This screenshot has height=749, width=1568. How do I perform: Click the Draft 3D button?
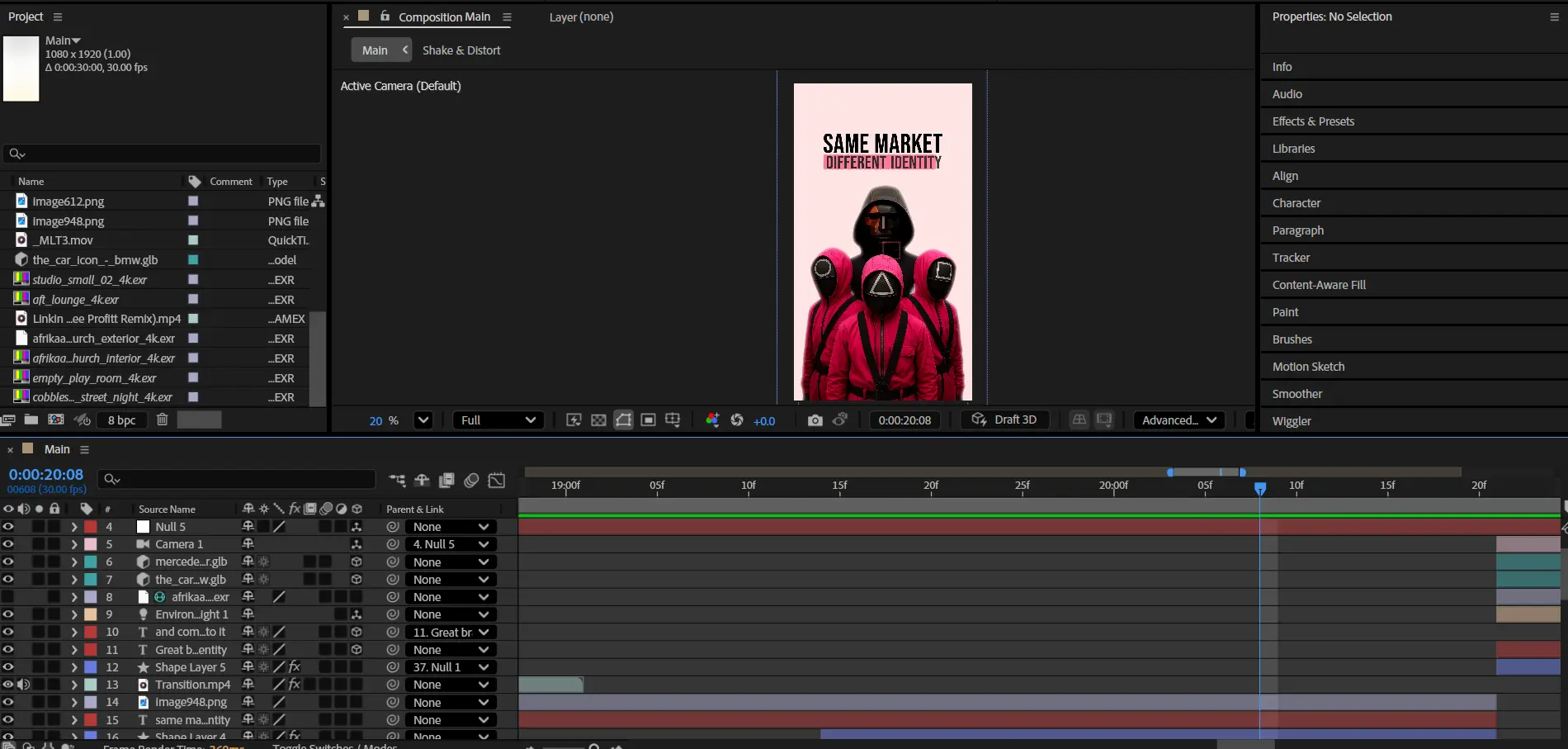(x=1004, y=420)
